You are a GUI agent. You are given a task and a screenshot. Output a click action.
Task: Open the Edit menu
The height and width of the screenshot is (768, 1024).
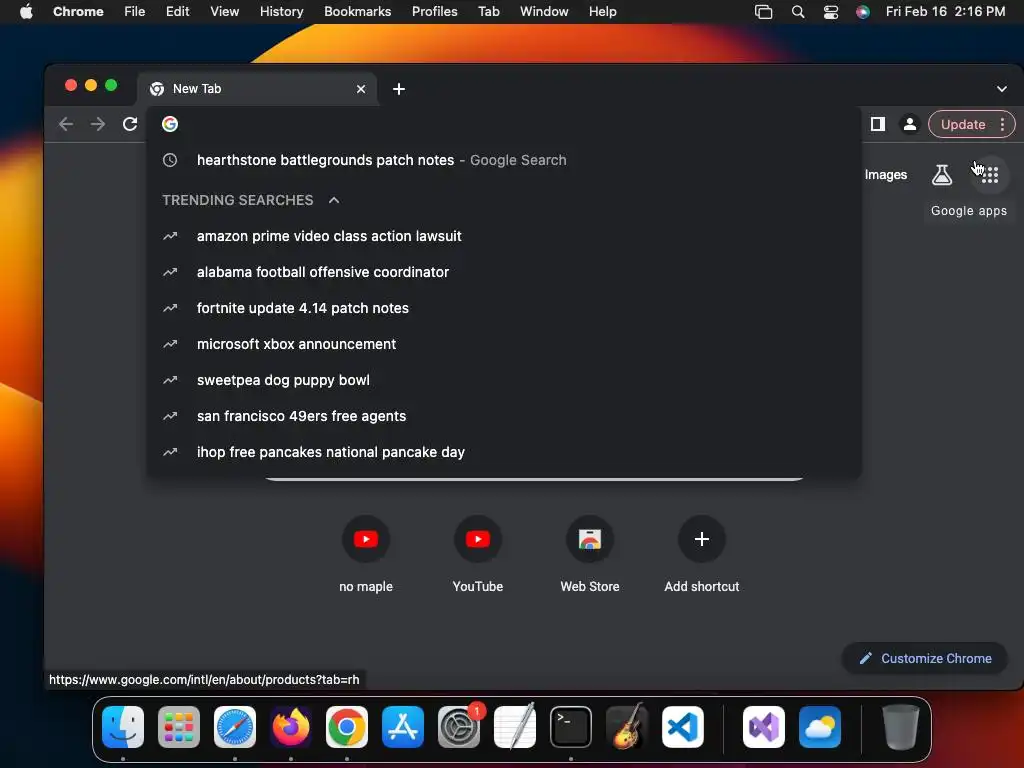click(x=178, y=12)
